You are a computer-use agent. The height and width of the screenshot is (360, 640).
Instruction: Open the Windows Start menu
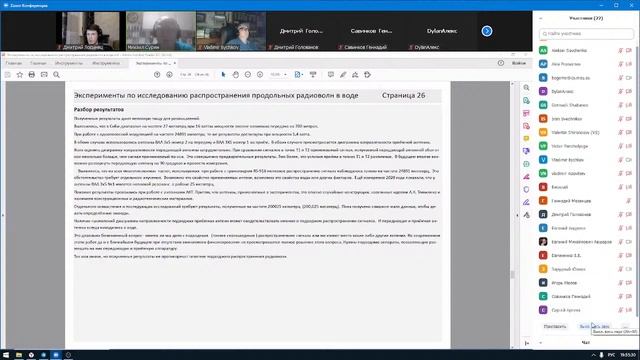(6, 355)
